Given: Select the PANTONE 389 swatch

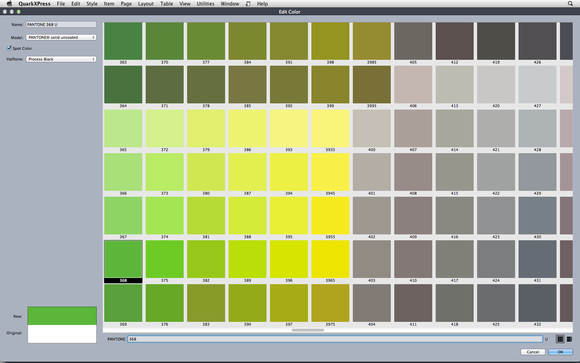Looking at the screenshot, I should (247, 259).
